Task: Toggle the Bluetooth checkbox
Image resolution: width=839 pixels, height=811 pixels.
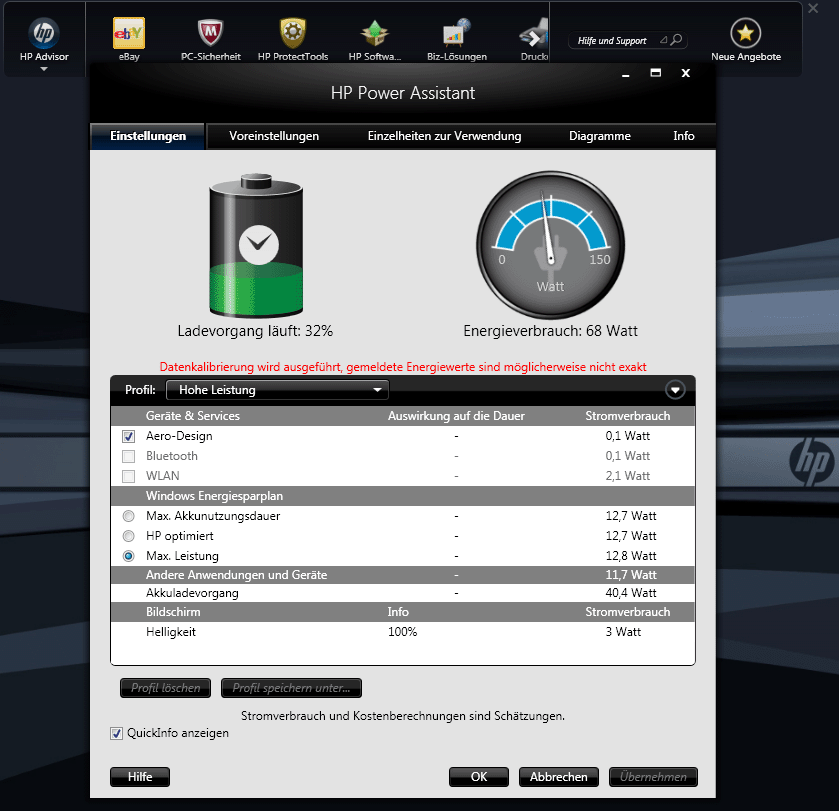Action: [128, 456]
